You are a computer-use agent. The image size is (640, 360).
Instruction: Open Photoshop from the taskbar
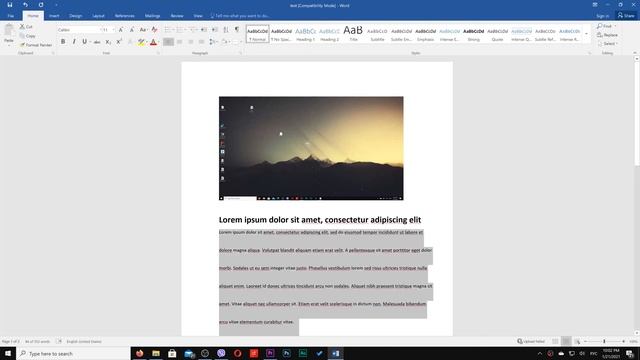click(x=287, y=353)
